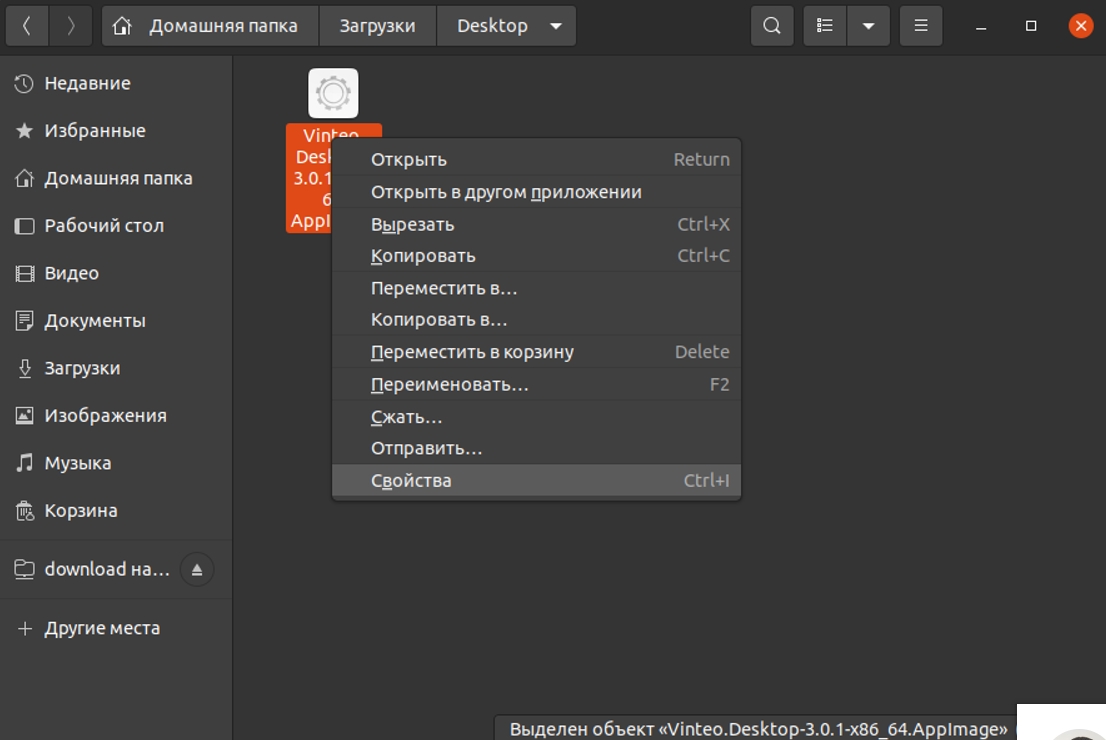This screenshot has height=740, width=1106.
Task: Open Видео in the sidebar
Action: point(116,273)
